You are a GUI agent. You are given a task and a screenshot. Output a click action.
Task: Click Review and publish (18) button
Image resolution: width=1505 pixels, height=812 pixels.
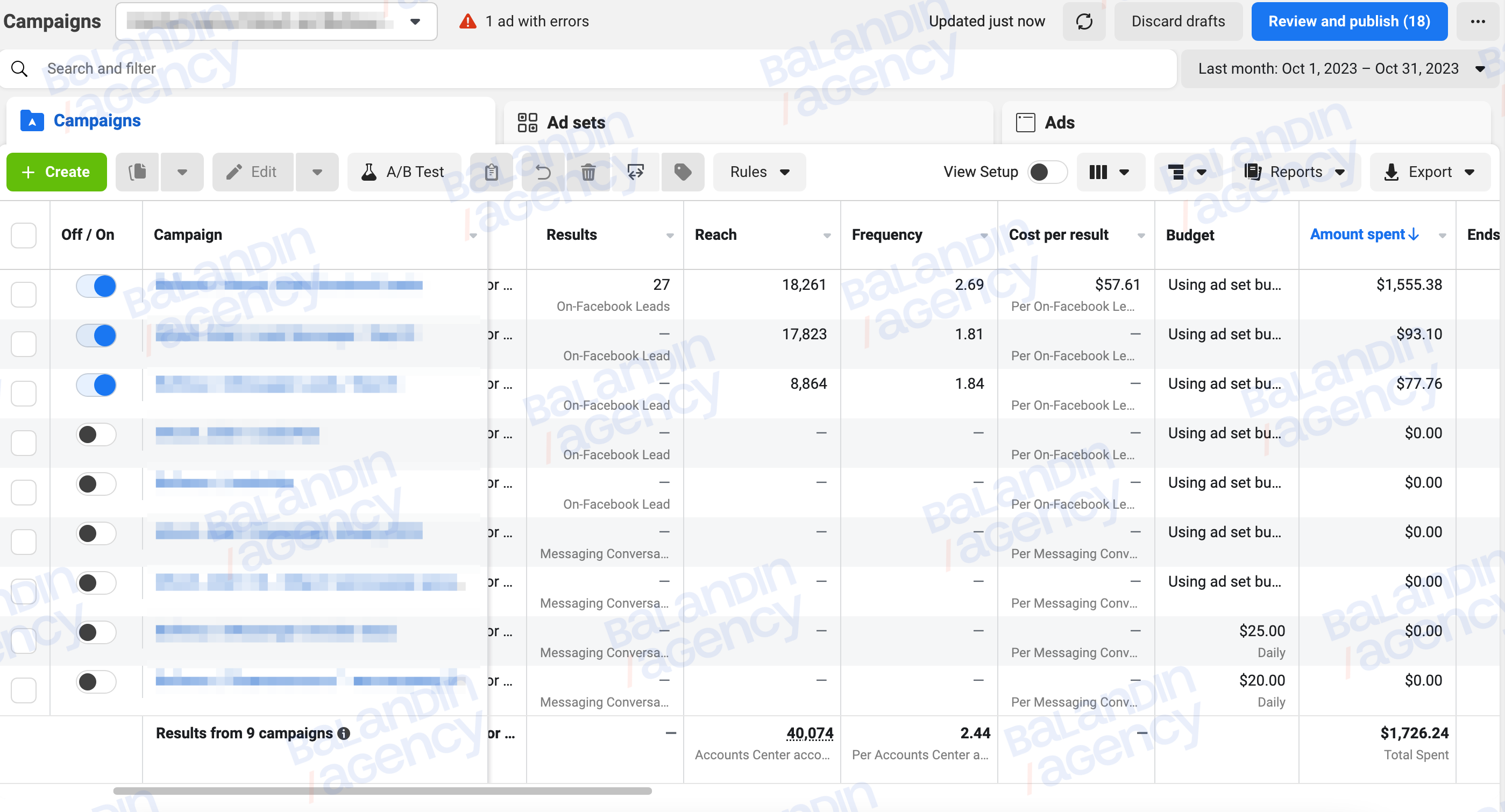1349,22
